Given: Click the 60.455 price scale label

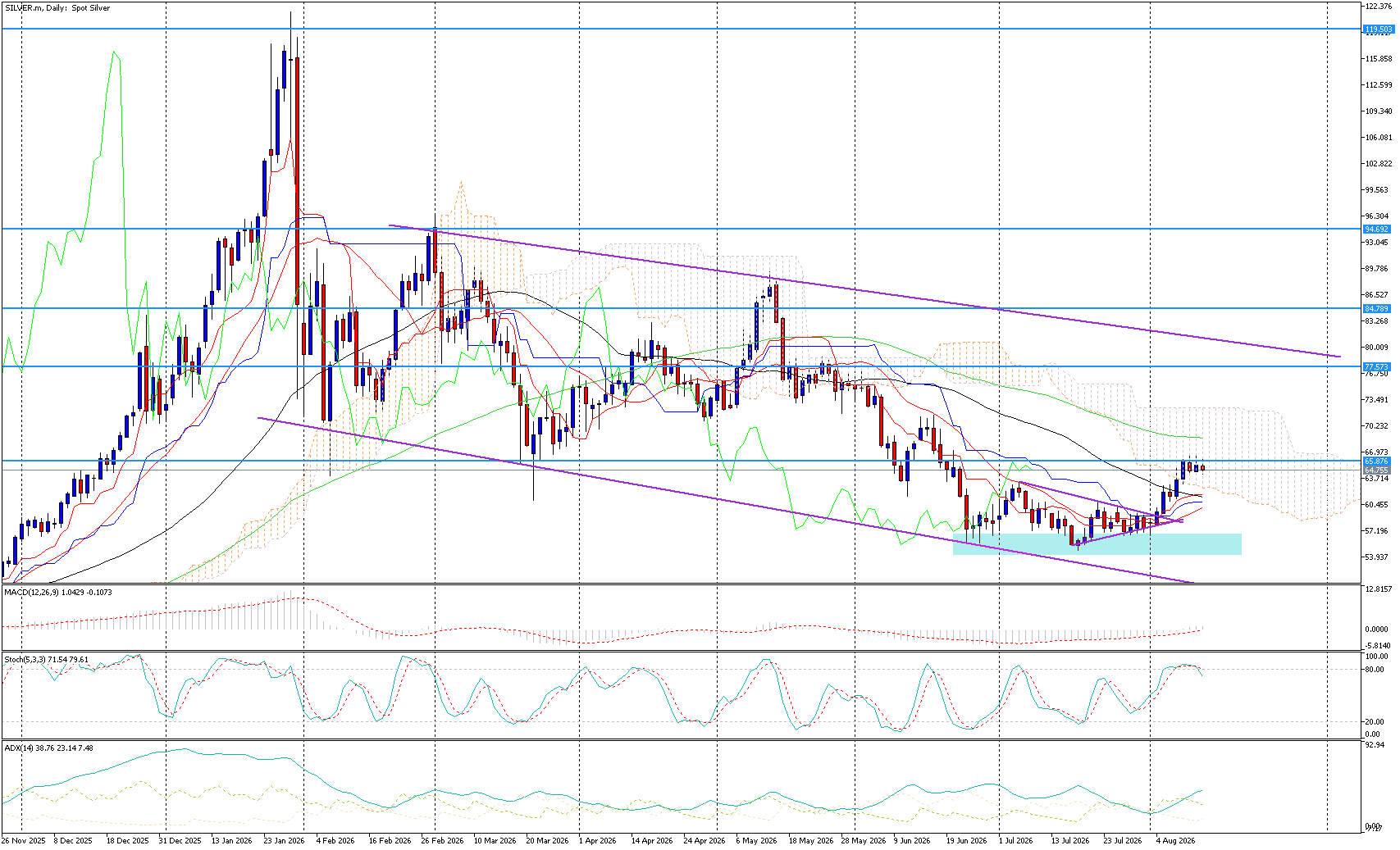Looking at the screenshot, I should [x=1376, y=505].
